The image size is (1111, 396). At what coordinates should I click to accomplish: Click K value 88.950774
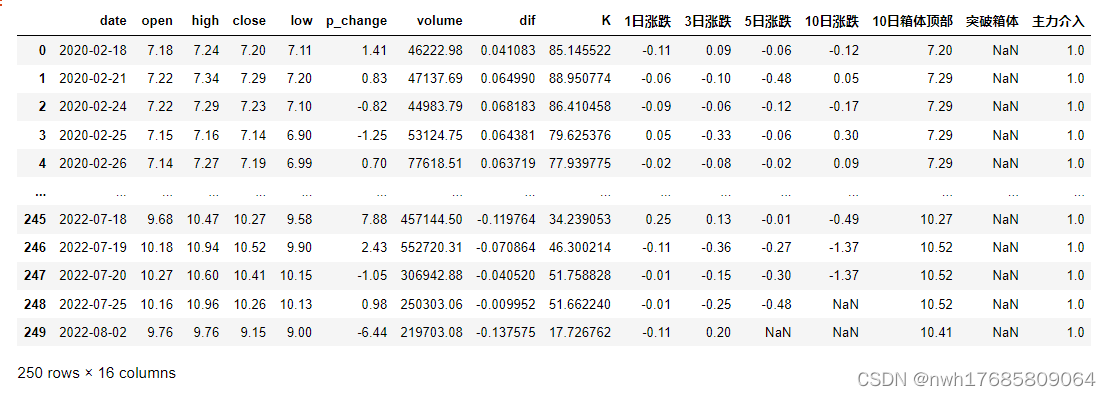[580, 78]
